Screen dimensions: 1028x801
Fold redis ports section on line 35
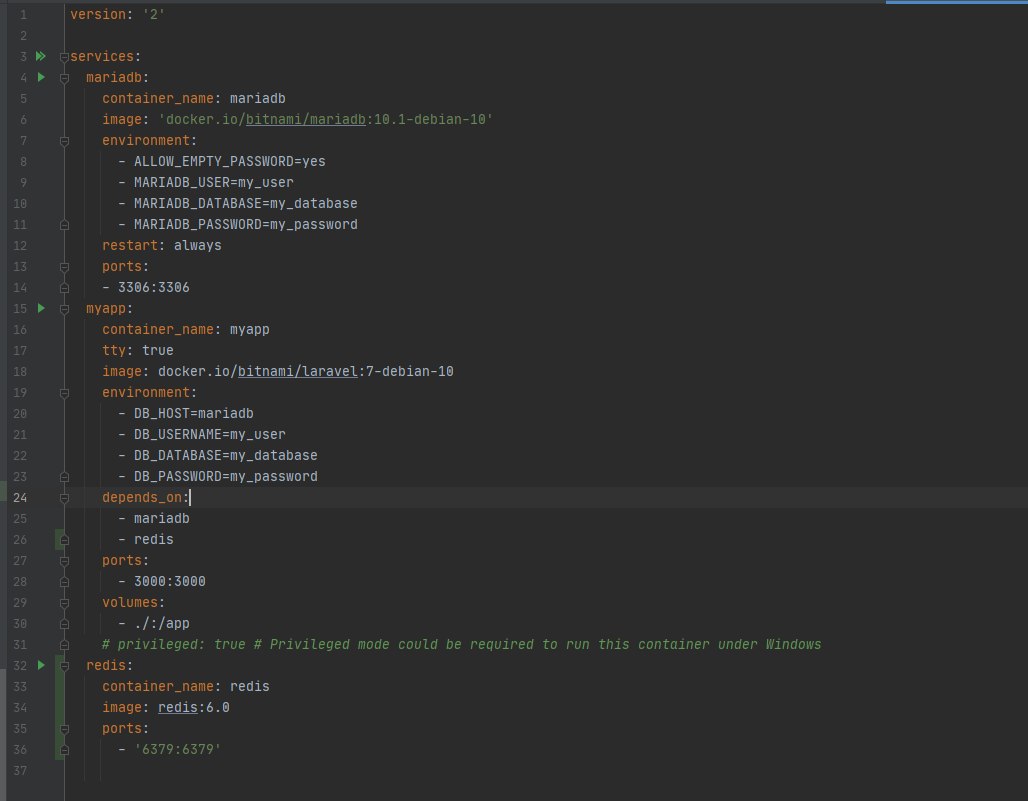[64, 729]
